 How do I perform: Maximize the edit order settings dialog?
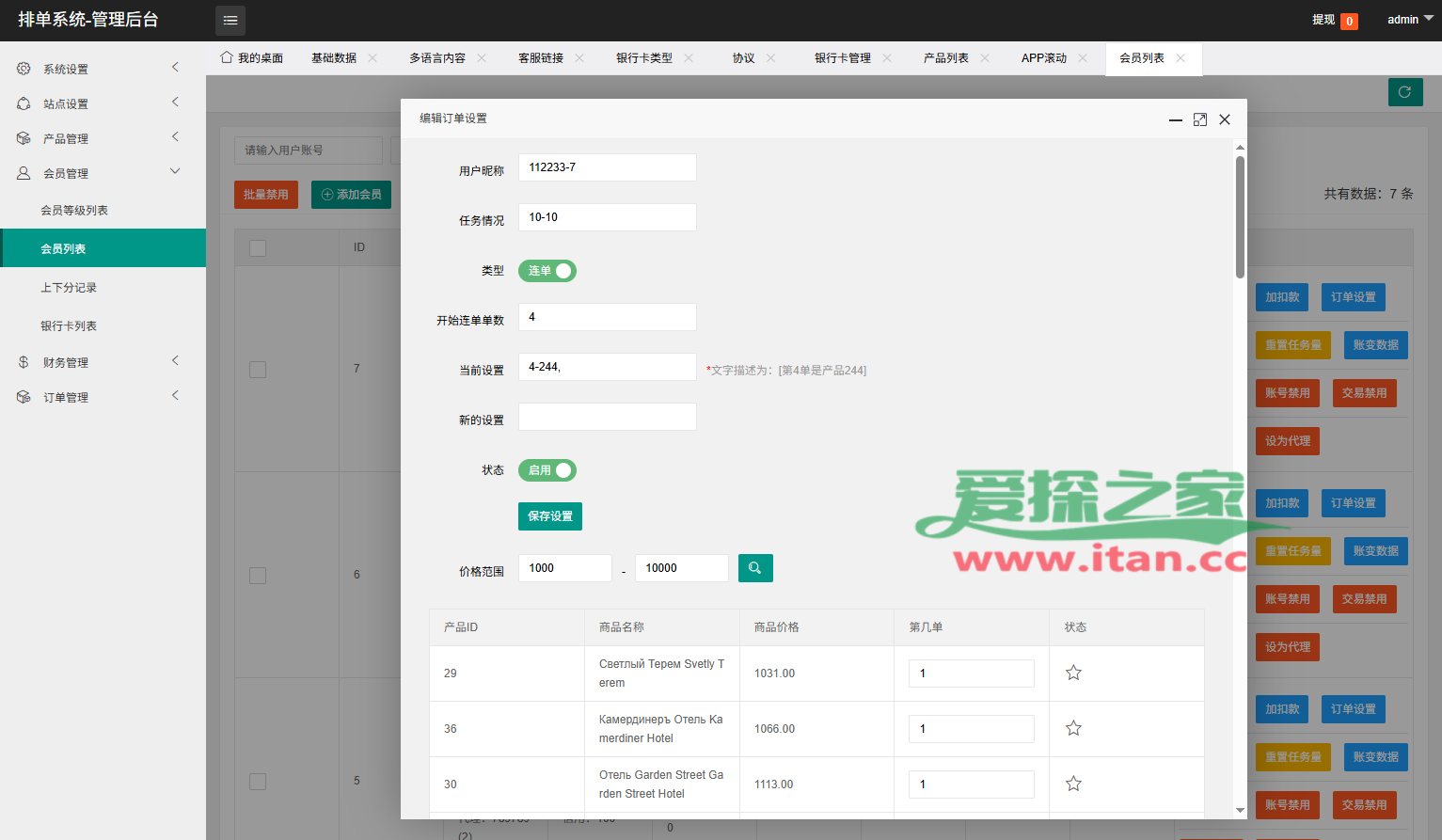tap(1200, 119)
